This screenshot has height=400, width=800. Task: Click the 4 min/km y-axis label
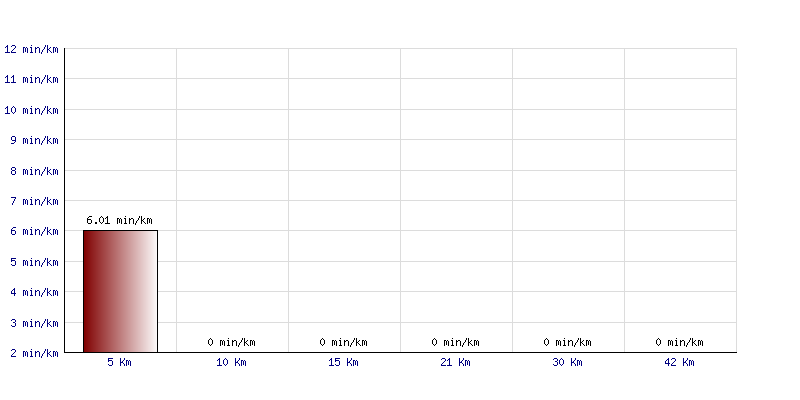34,292
